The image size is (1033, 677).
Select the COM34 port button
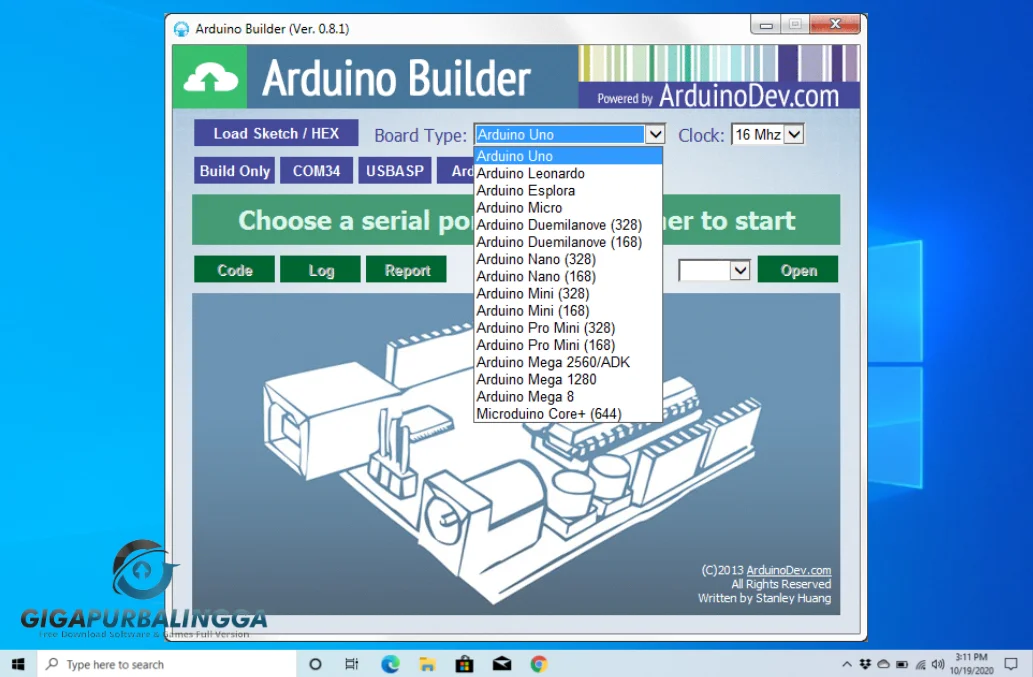[316, 171]
